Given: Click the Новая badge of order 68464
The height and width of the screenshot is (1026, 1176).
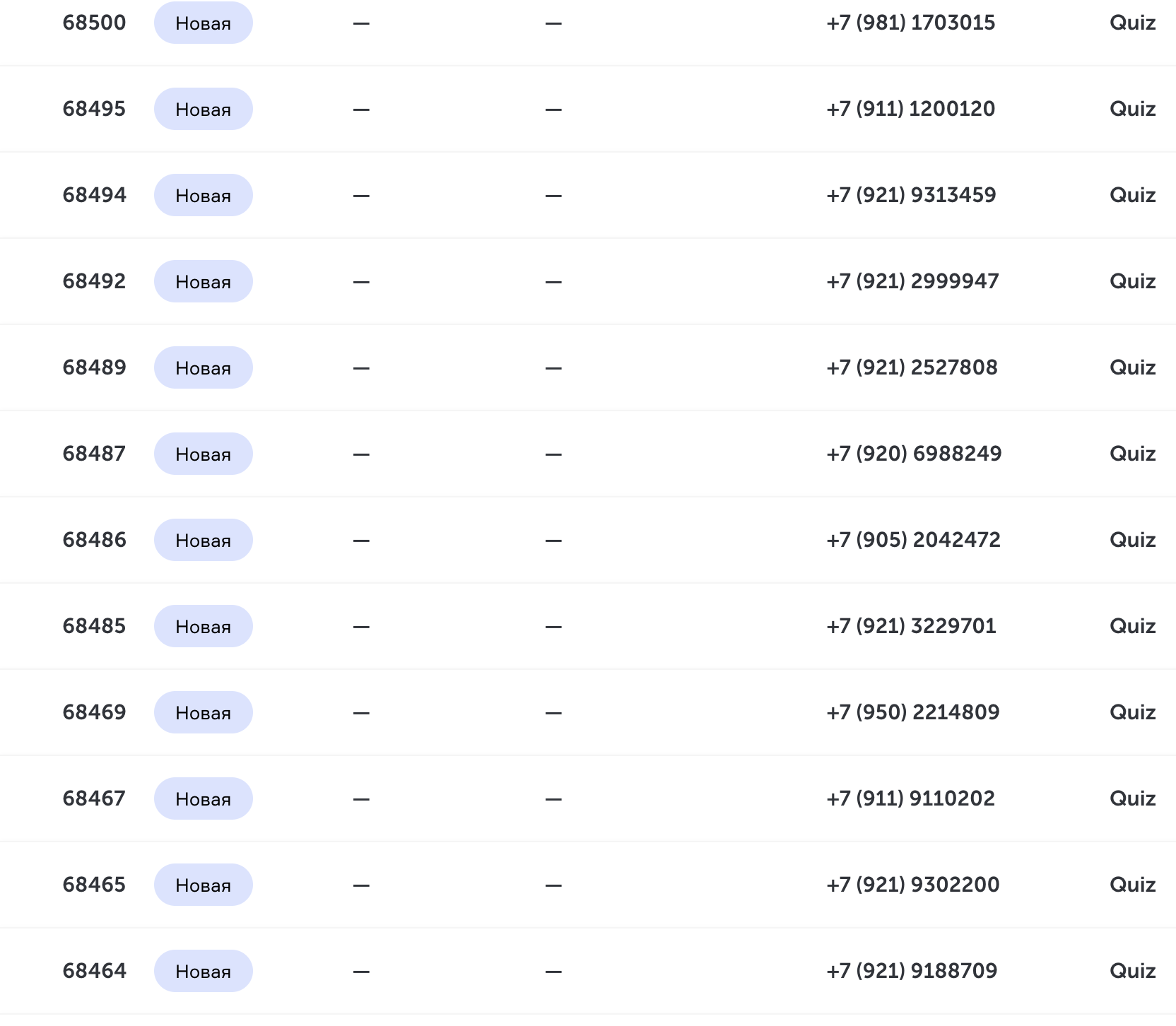Looking at the screenshot, I should tap(204, 971).
